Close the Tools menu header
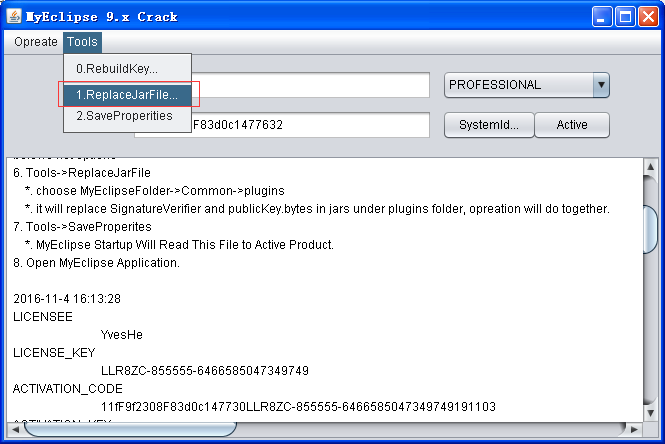This screenshot has width=665, height=444. click(x=82, y=42)
